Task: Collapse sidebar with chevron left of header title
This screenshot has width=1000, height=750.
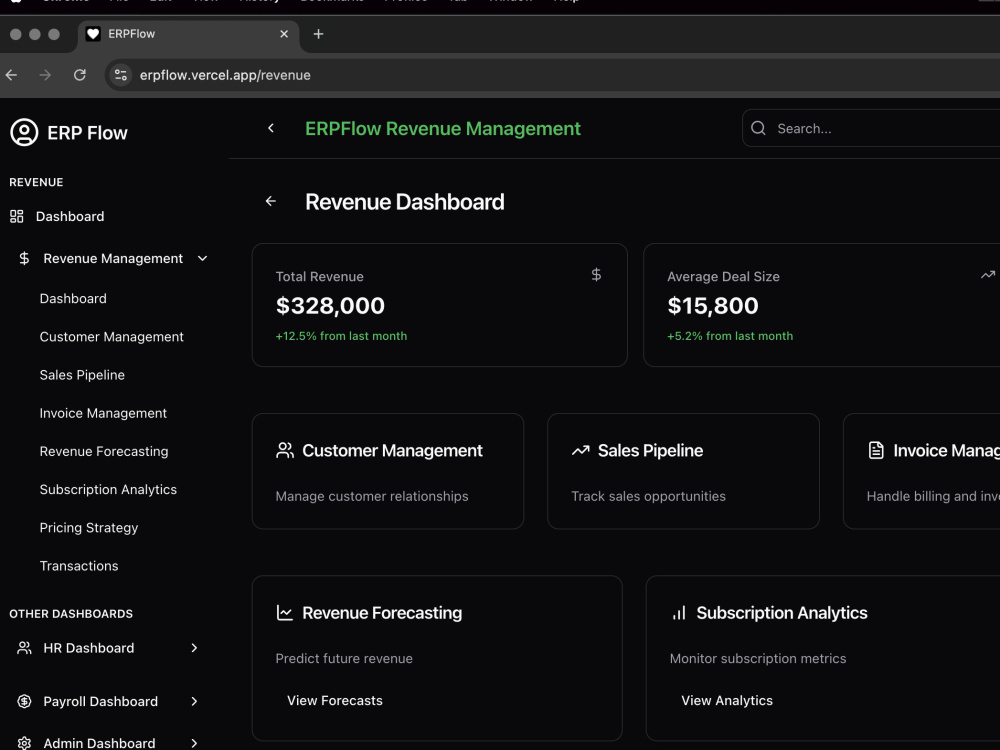Action: 271,128
